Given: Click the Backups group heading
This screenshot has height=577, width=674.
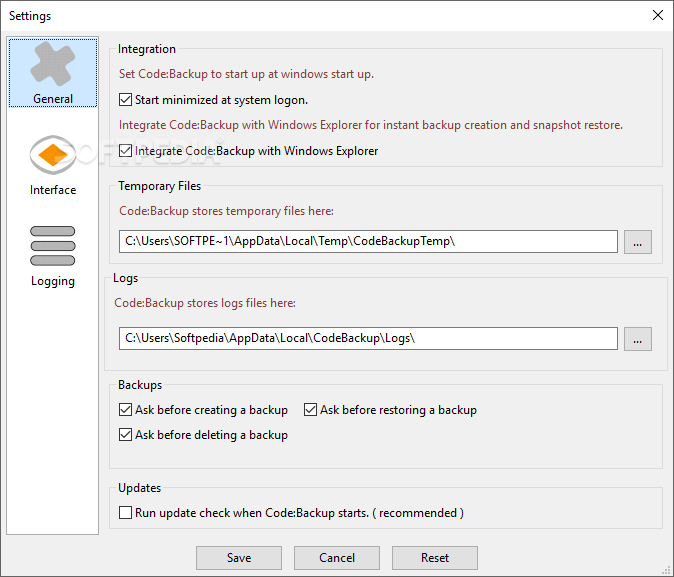Looking at the screenshot, I should [140, 385].
